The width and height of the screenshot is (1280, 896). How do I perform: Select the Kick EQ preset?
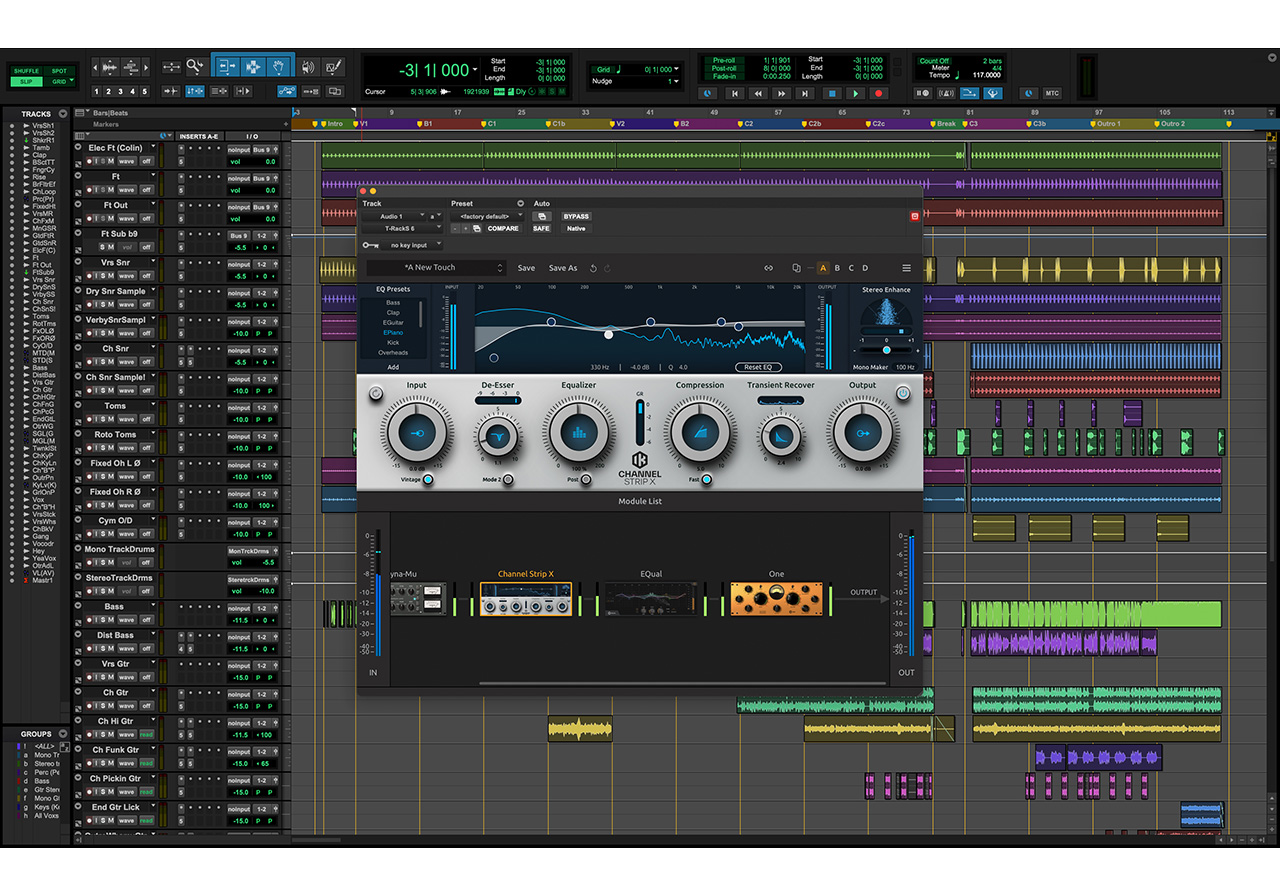click(393, 343)
